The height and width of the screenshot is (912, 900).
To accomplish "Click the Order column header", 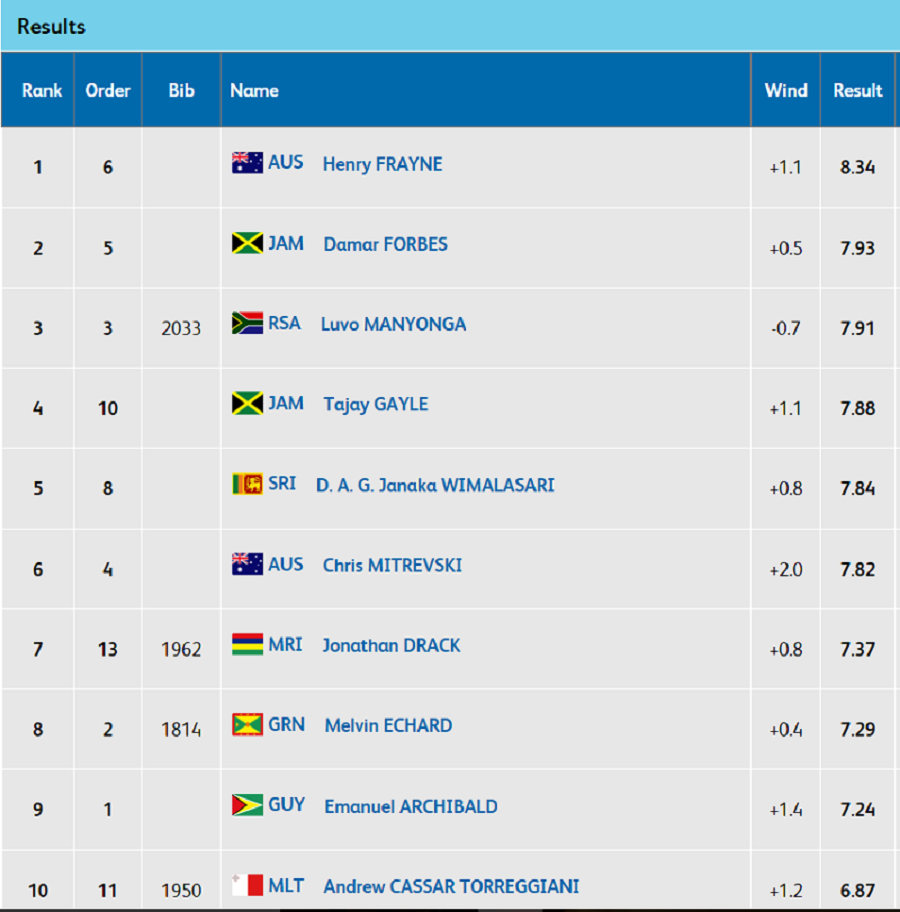I will coord(108,90).
